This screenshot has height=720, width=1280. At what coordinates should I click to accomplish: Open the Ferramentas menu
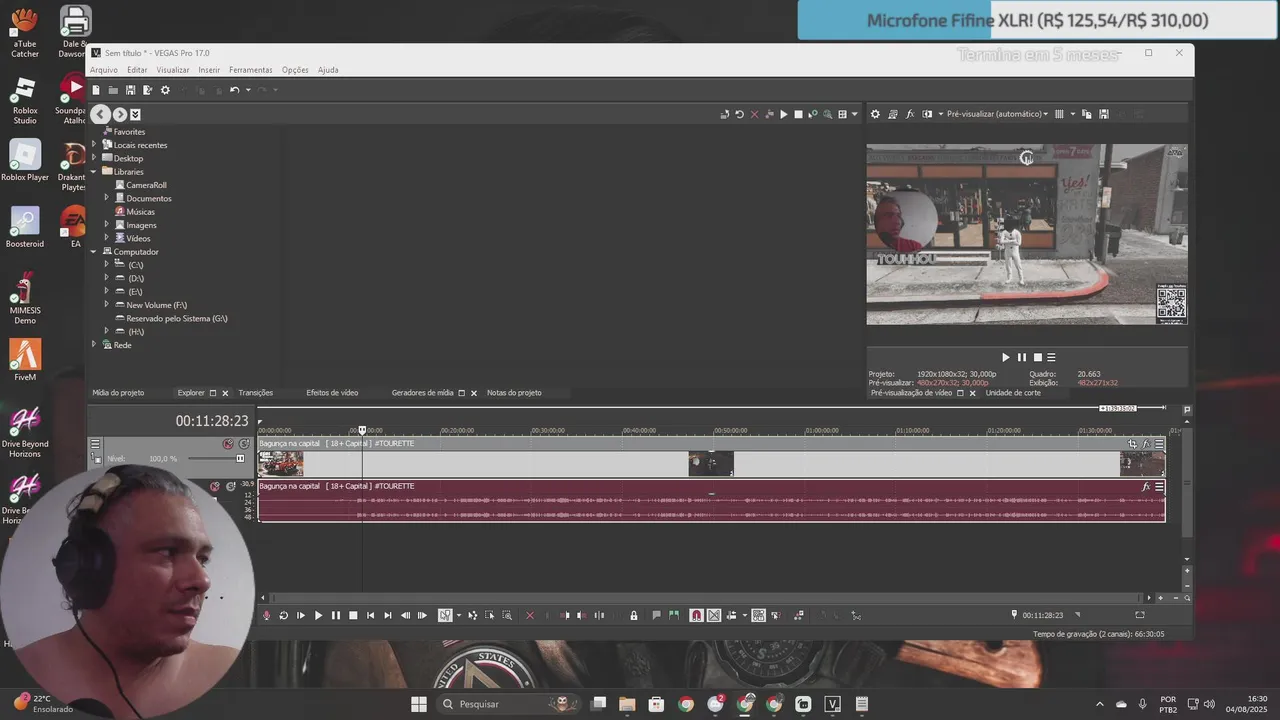coord(250,70)
